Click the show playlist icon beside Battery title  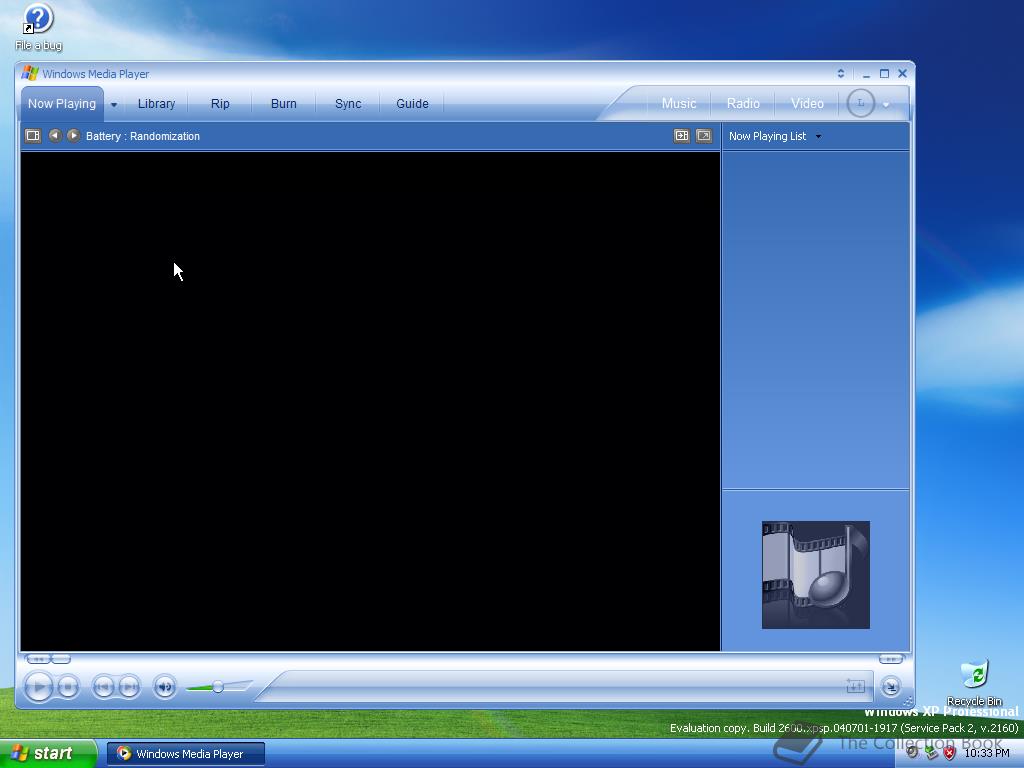click(x=33, y=135)
